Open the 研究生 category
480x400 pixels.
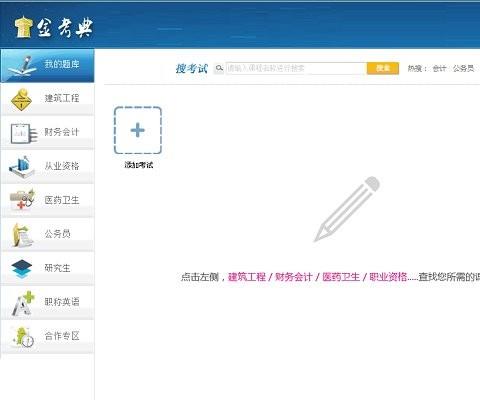click(47, 269)
